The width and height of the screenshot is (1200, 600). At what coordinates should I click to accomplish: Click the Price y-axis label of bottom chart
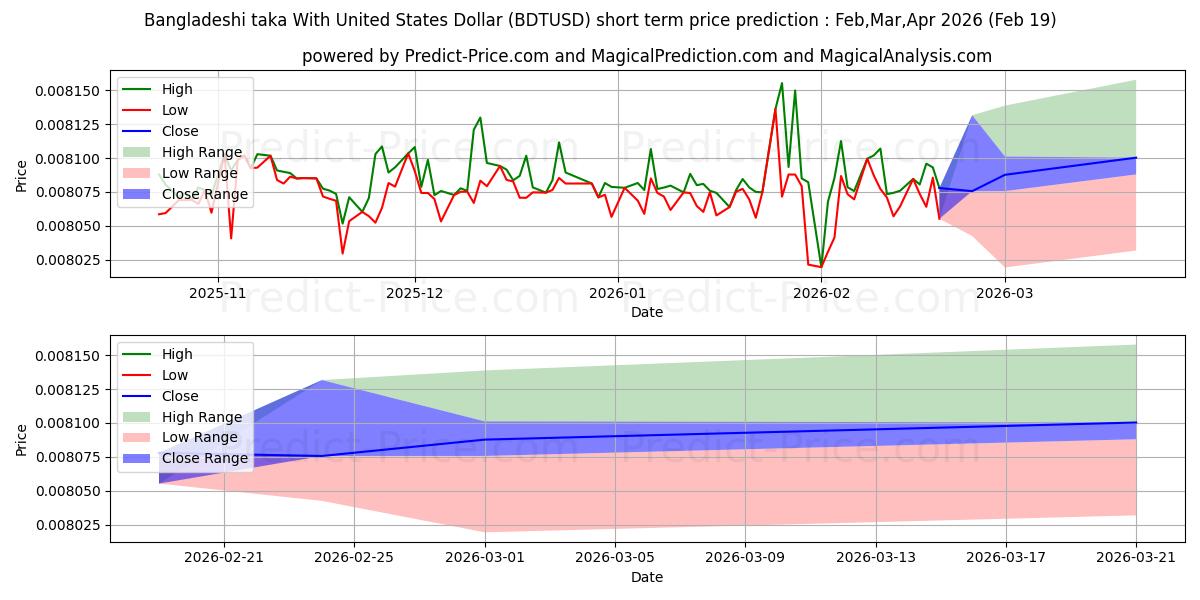coord(22,440)
